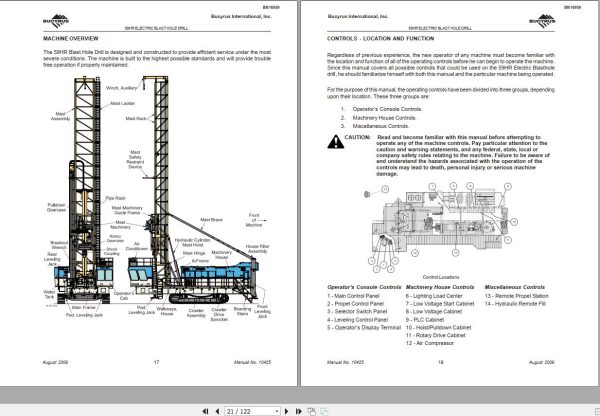Jump to the last page
Image resolution: width=600 pixels, height=416 pixels.
299,411
